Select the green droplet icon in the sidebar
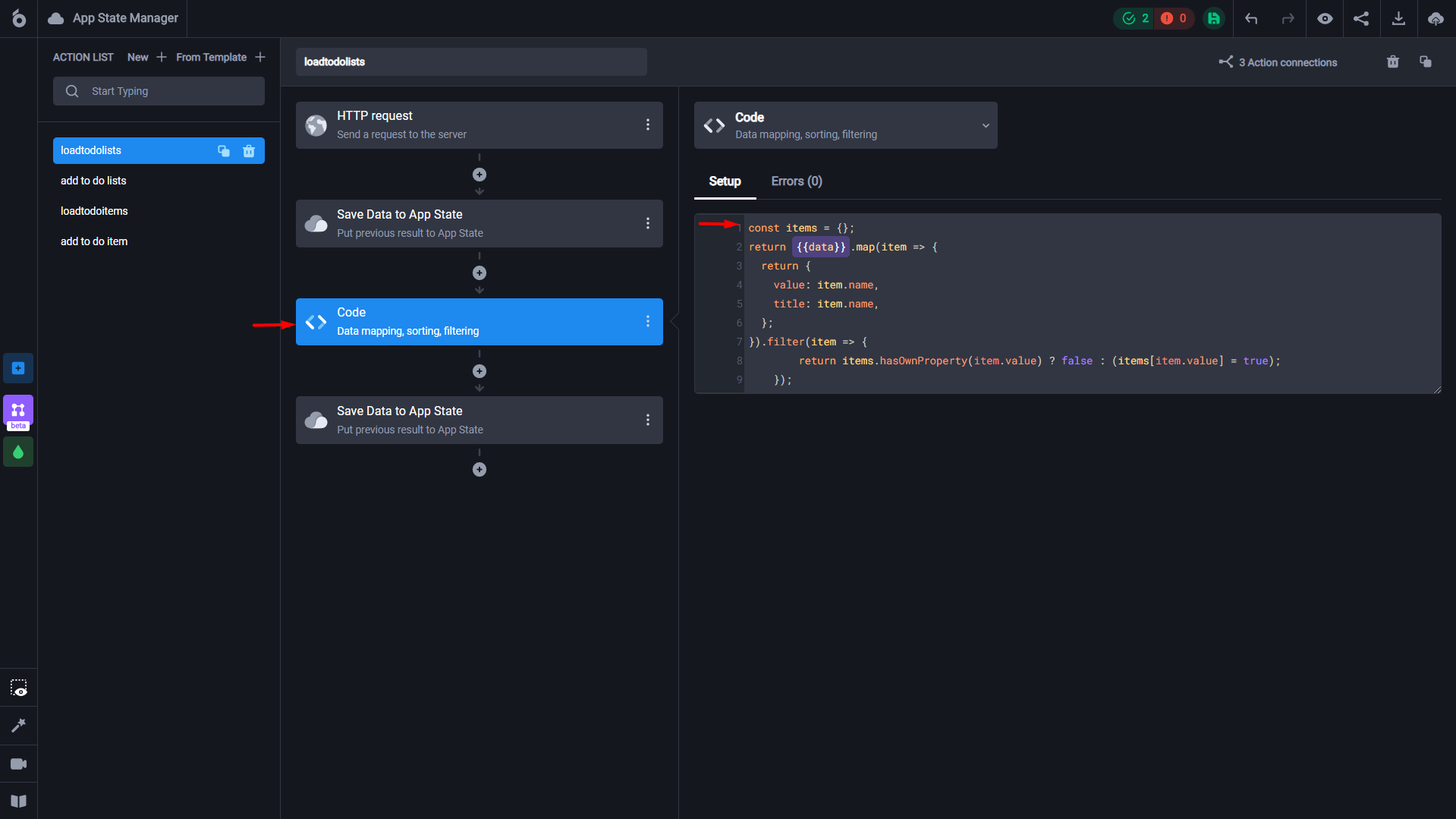Screen dimensions: 1456x819 18,452
